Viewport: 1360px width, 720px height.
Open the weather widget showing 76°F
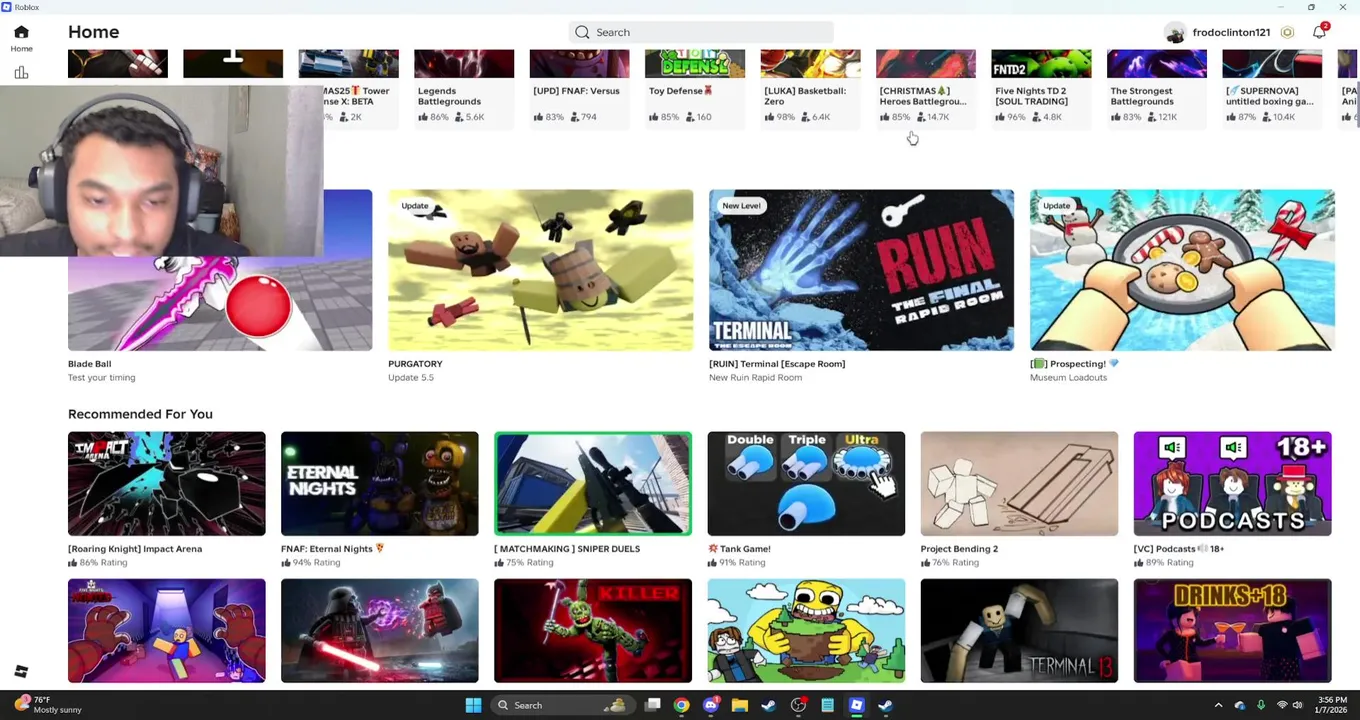(48, 705)
